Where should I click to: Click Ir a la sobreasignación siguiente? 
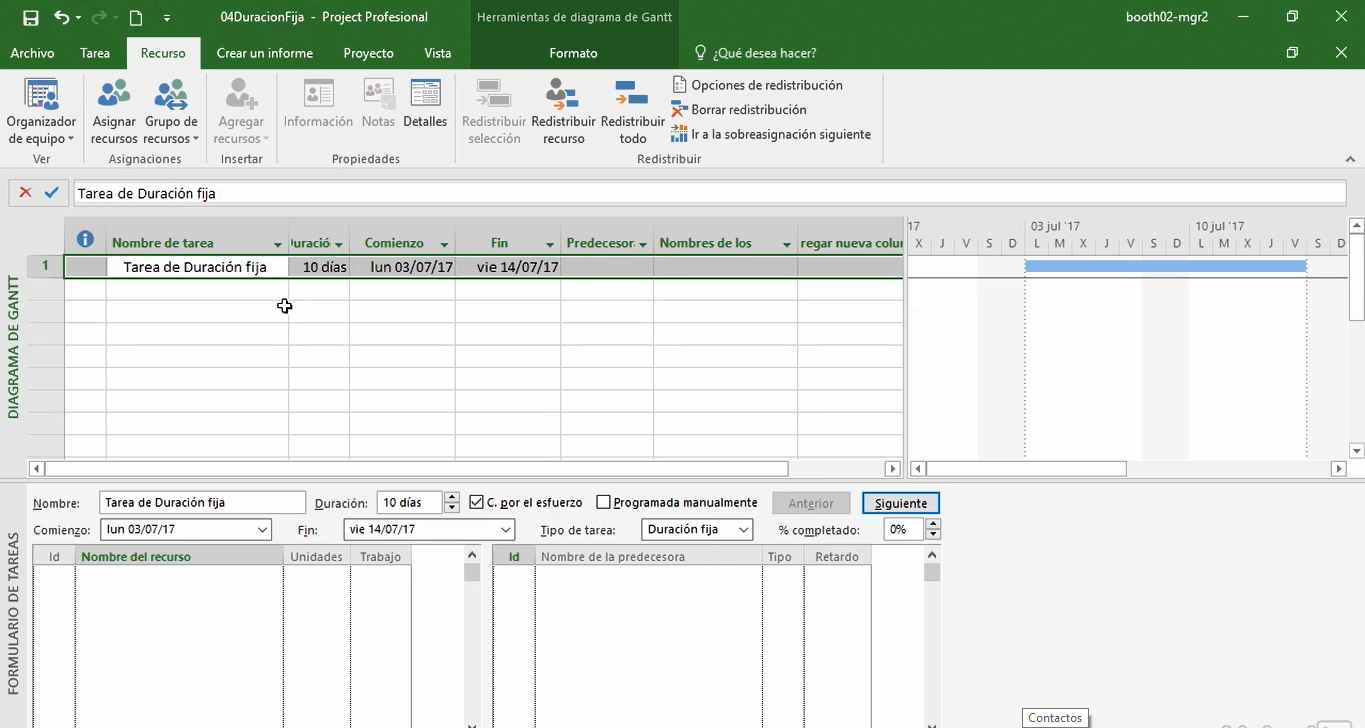point(770,133)
